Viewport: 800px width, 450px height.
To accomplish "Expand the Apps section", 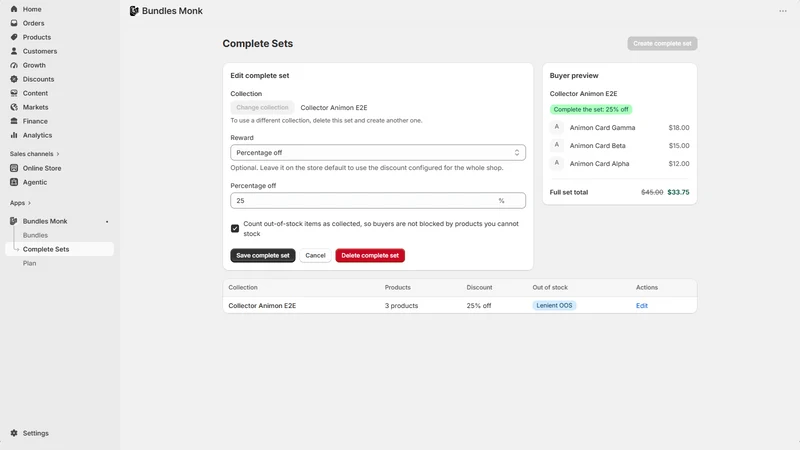I will tap(20, 203).
